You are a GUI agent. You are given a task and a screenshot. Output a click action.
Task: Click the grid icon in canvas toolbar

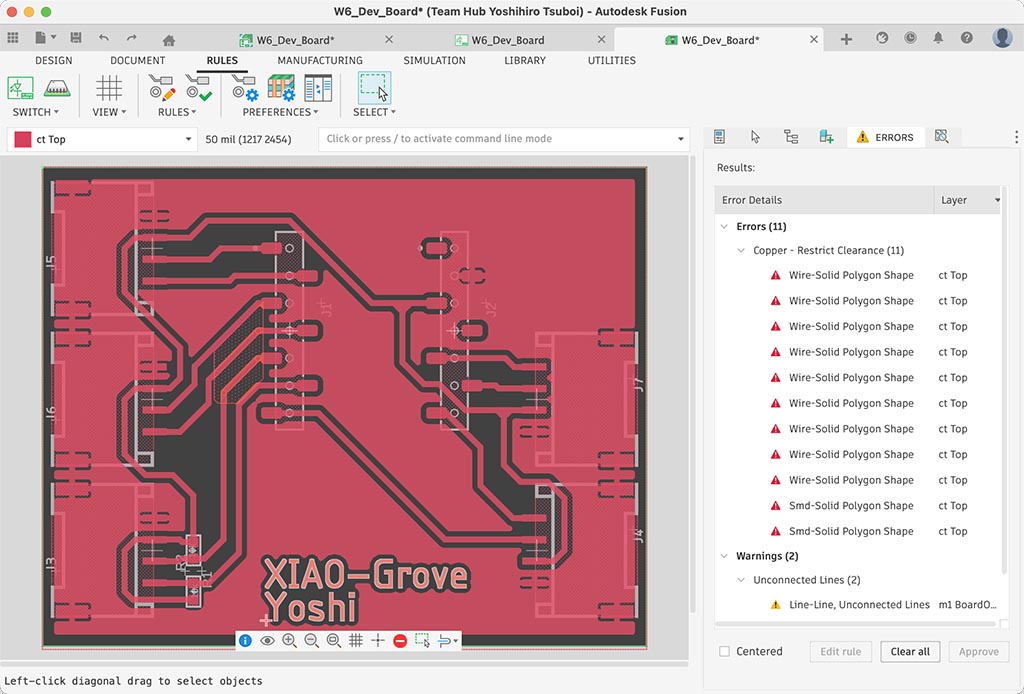click(356, 640)
